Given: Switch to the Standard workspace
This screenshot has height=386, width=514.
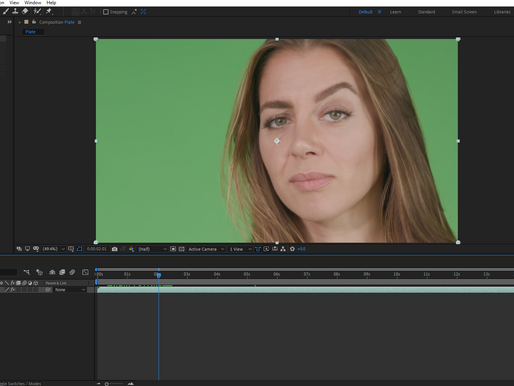Looking at the screenshot, I should point(426,12).
